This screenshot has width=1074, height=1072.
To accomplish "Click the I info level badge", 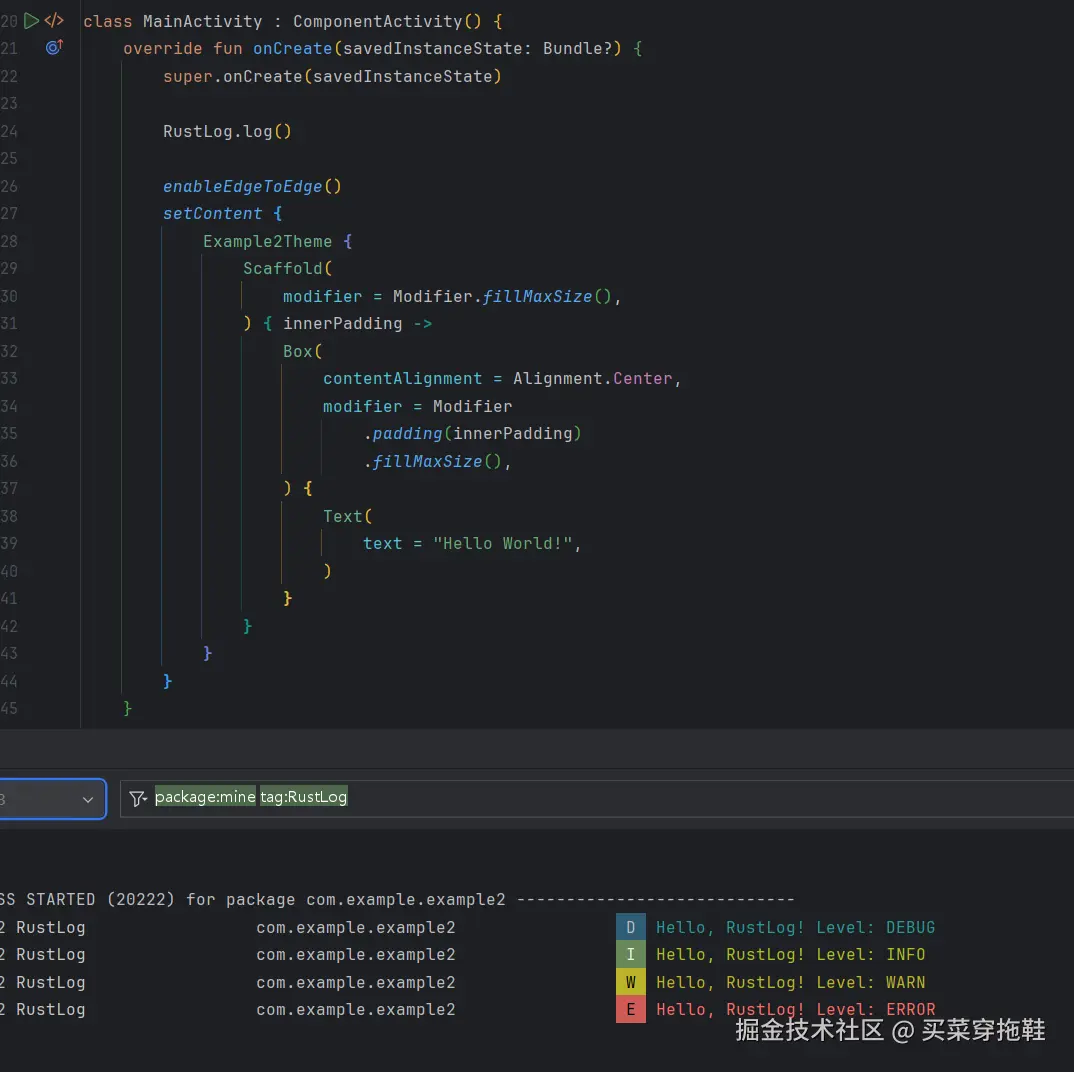I will tap(630, 954).
